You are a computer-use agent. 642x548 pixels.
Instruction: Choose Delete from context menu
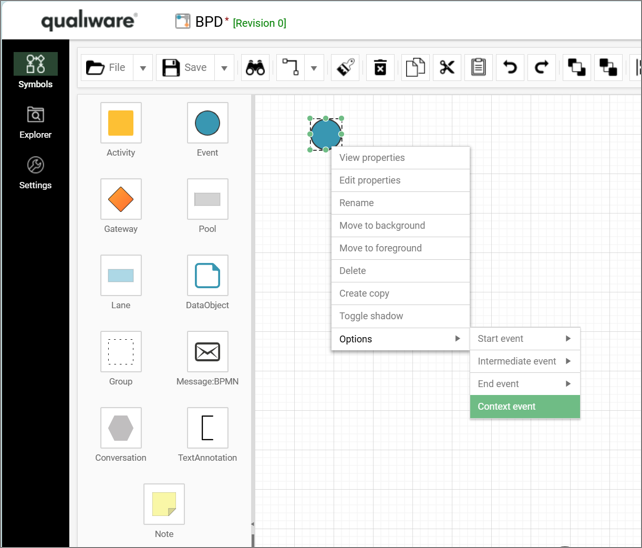click(x=400, y=271)
